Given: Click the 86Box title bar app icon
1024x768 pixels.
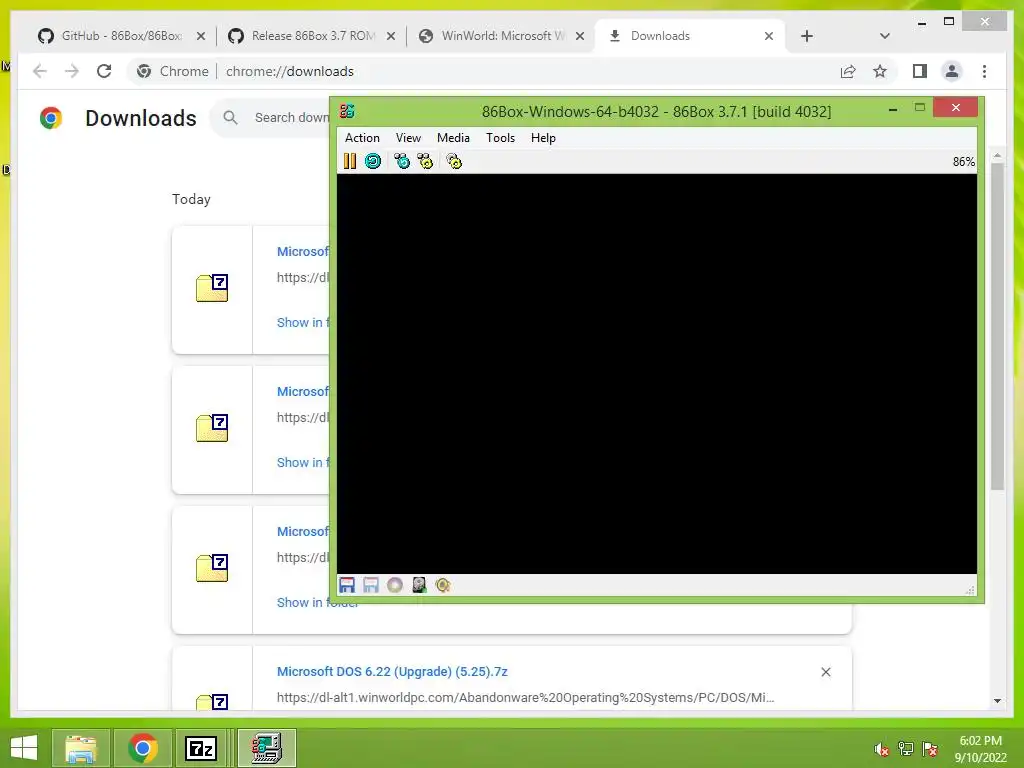Looking at the screenshot, I should [347, 111].
